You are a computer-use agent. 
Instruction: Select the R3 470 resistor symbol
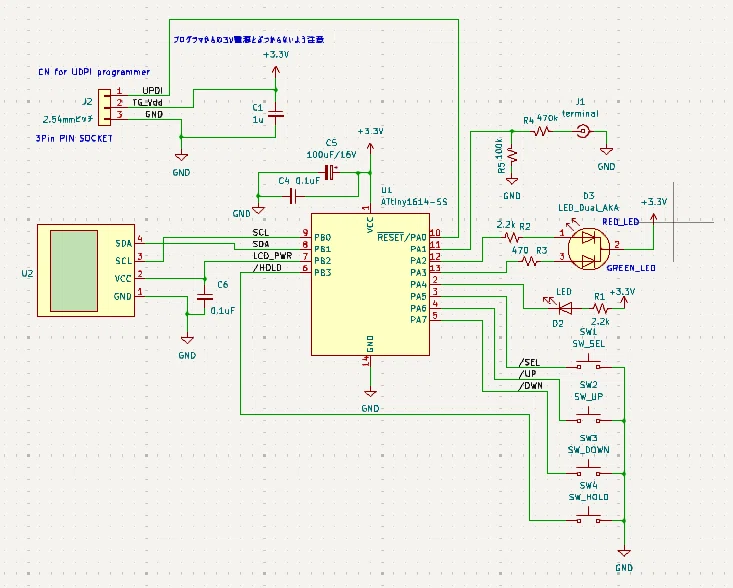[x=530, y=261]
